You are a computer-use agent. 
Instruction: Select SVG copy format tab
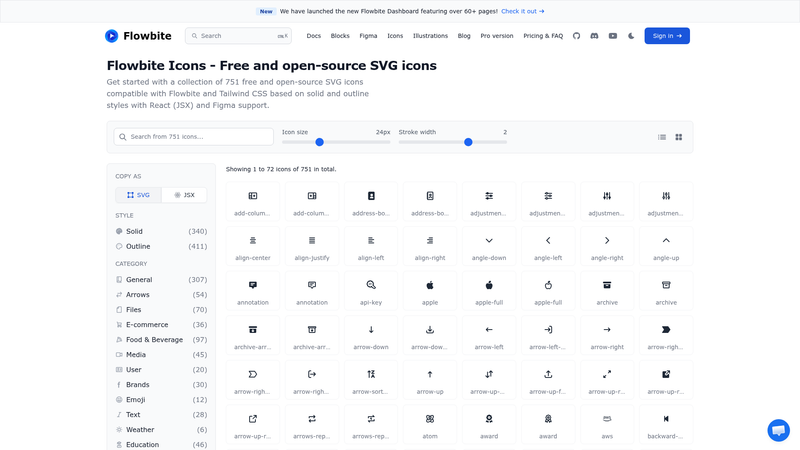coord(138,195)
